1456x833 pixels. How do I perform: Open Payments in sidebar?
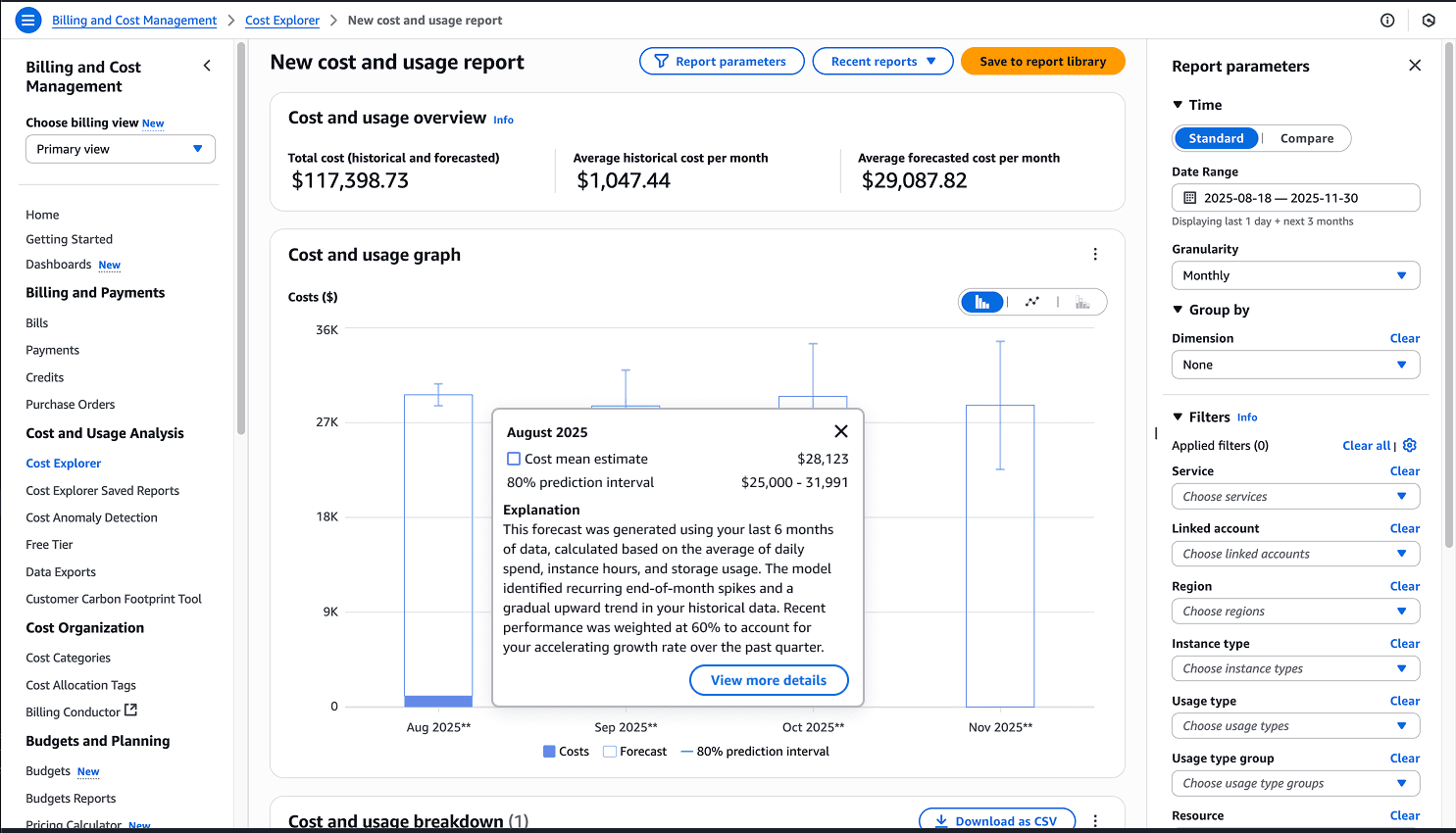point(53,350)
